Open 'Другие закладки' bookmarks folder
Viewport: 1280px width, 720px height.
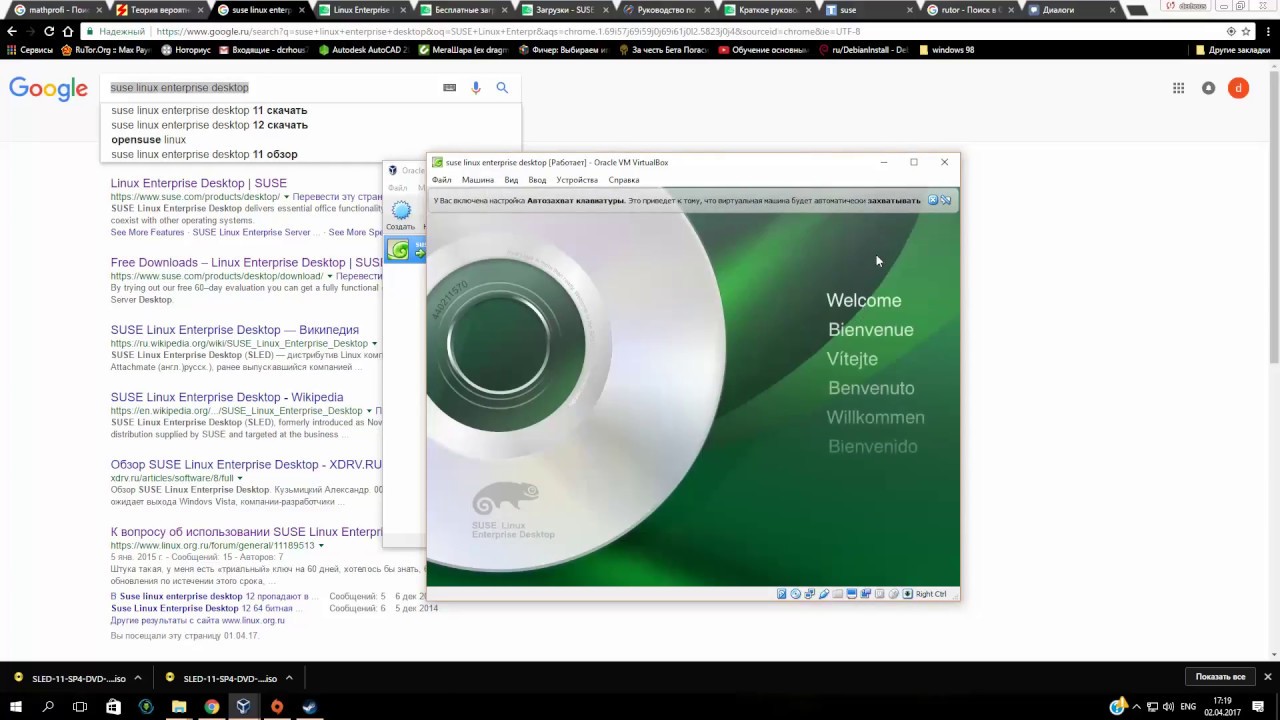[1232, 50]
